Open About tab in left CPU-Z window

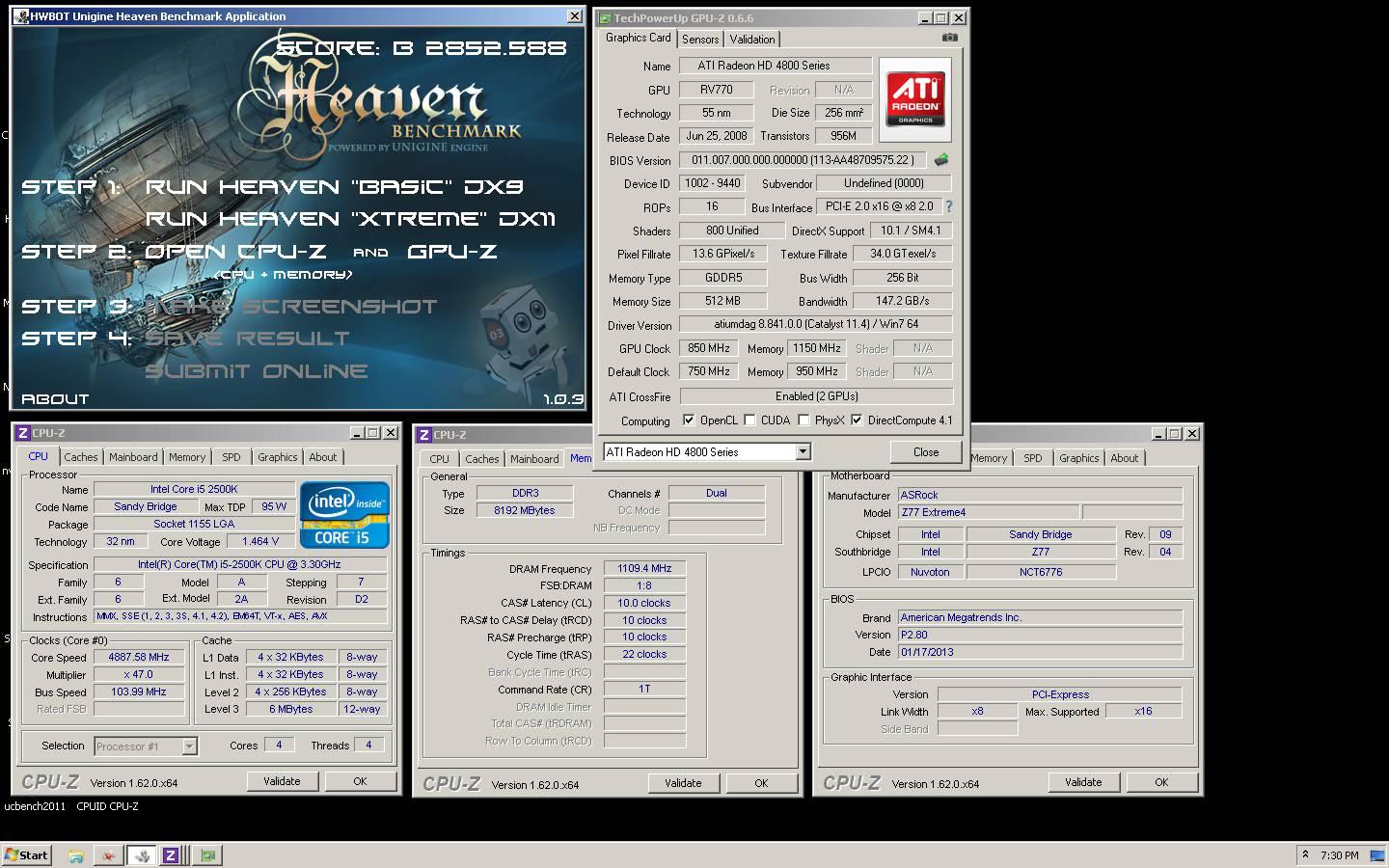point(323,457)
